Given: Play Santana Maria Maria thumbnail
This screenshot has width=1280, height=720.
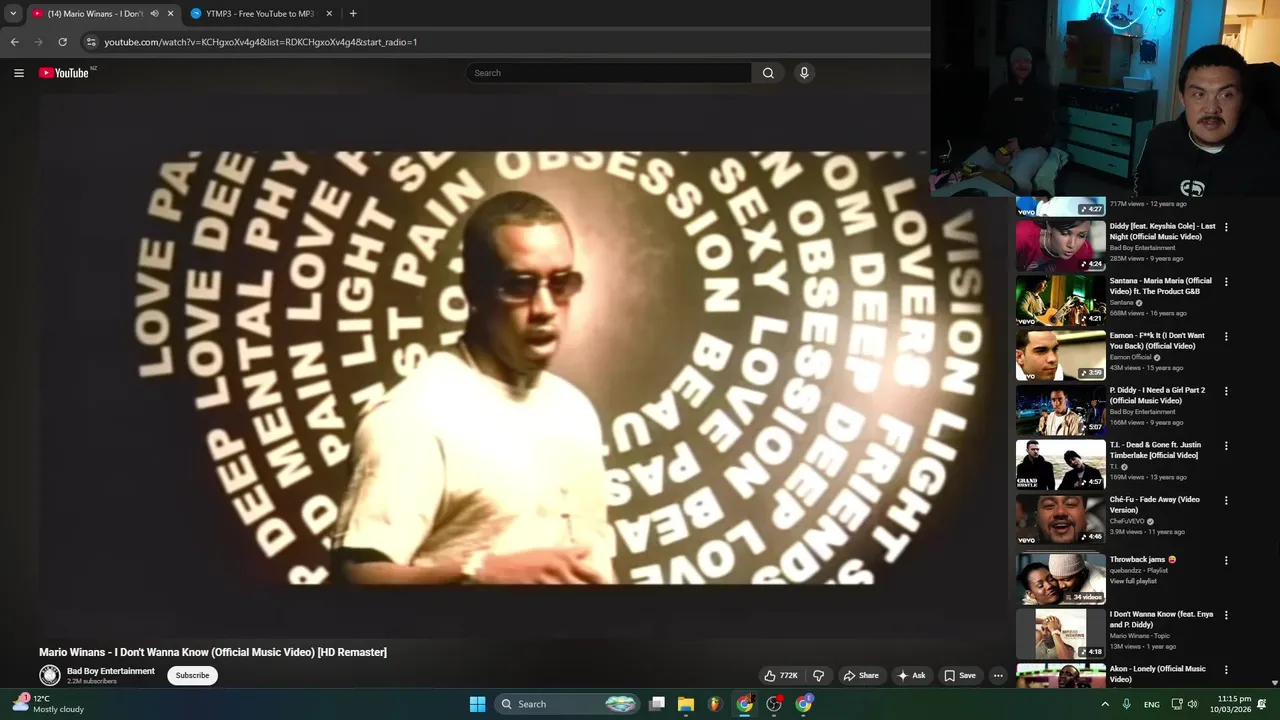Looking at the screenshot, I should (x=1060, y=301).
